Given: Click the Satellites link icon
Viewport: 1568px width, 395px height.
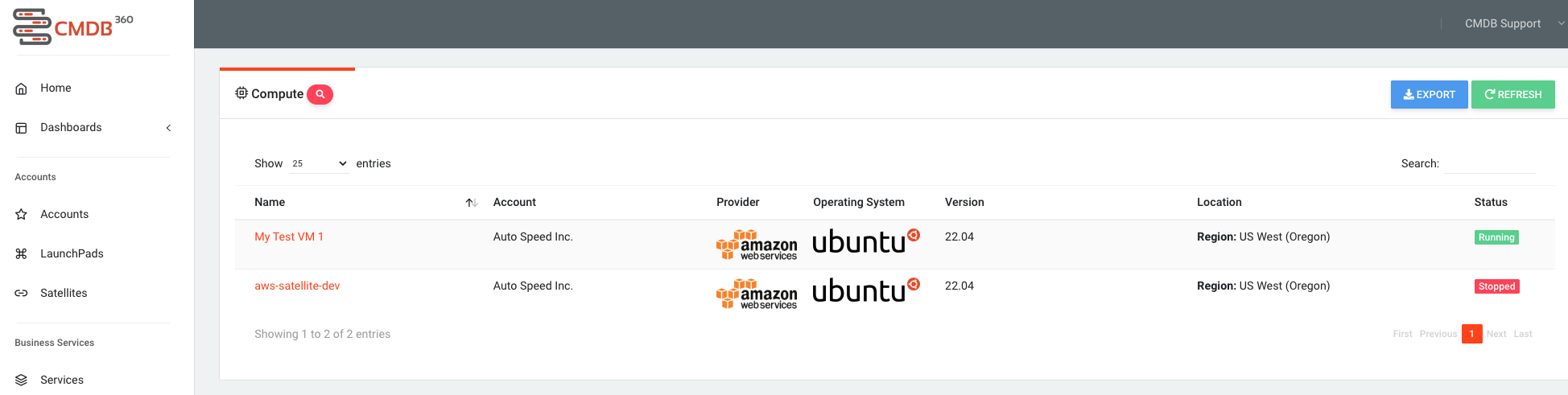Looking at the screenshot, I should pos(22,294).
